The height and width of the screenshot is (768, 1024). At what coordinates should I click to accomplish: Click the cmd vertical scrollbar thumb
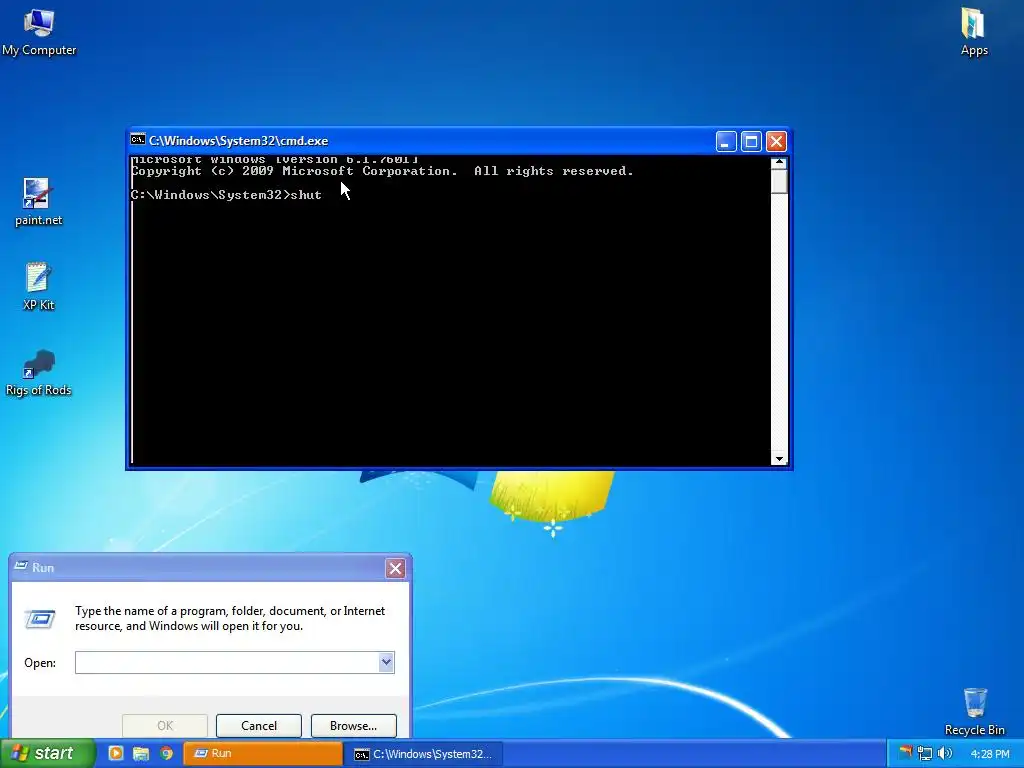coord(778,182)
